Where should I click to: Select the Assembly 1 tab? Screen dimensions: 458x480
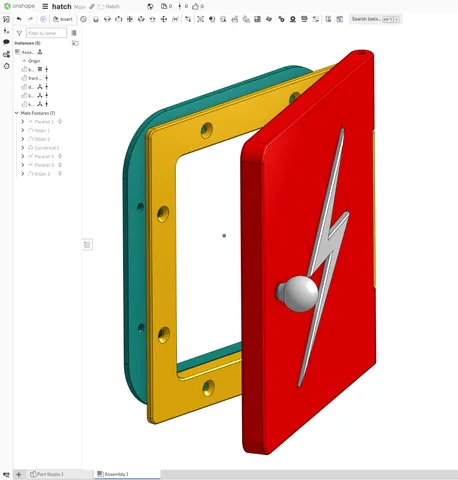click(115, 474)
